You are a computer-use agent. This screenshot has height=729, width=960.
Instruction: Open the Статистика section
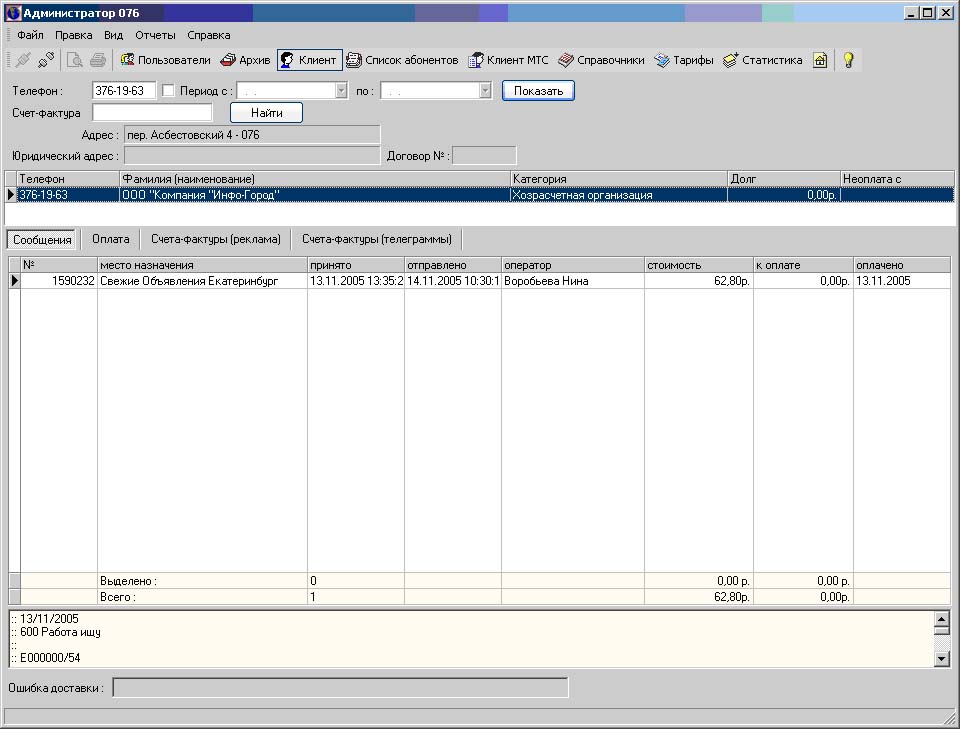tap(762, 60)
